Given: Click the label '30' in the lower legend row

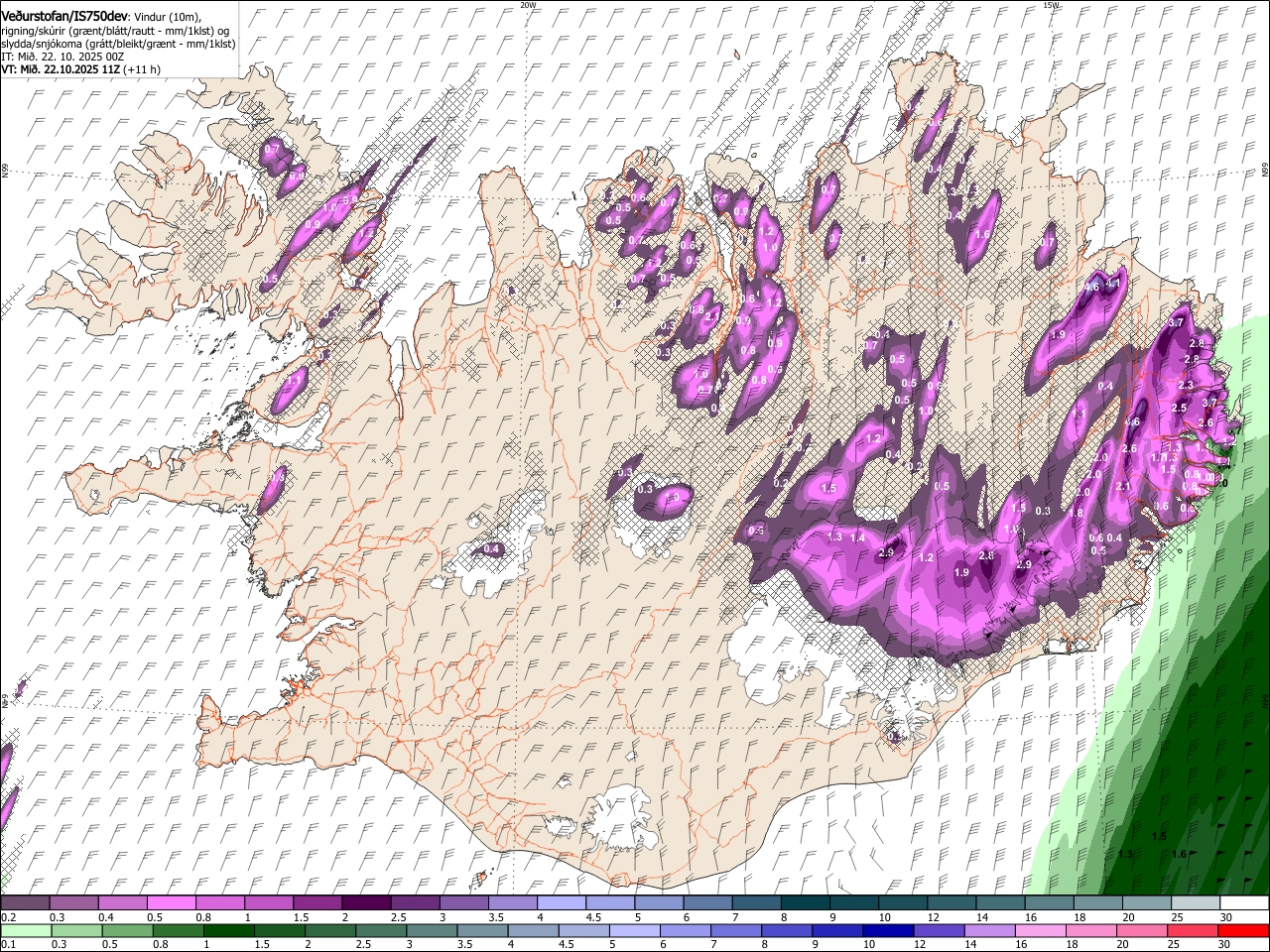Looking at the screenshot, I should click(1226, 945).
